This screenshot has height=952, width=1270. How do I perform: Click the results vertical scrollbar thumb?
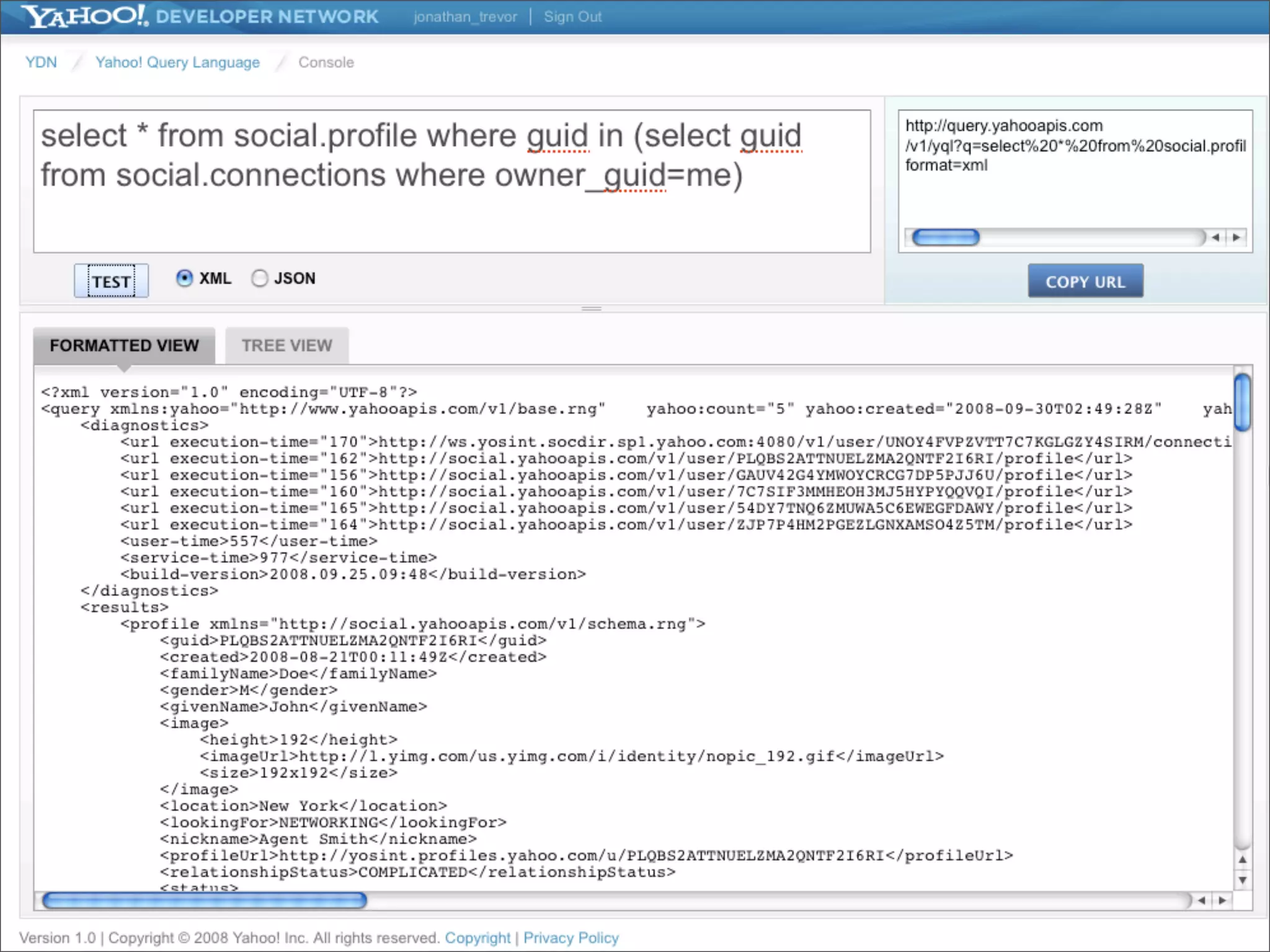1242,402
